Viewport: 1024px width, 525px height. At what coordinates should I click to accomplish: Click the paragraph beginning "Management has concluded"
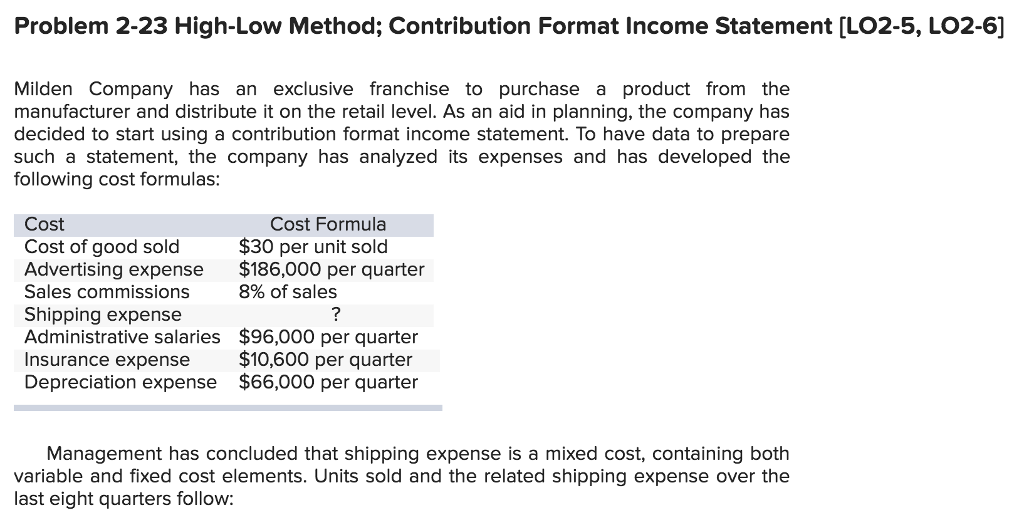(402, 476)
